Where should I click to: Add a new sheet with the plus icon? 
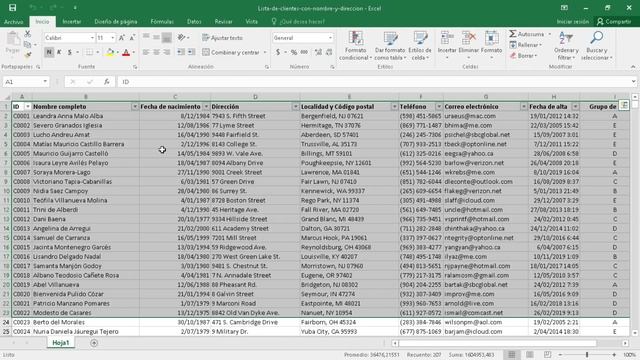click(94, 343)
